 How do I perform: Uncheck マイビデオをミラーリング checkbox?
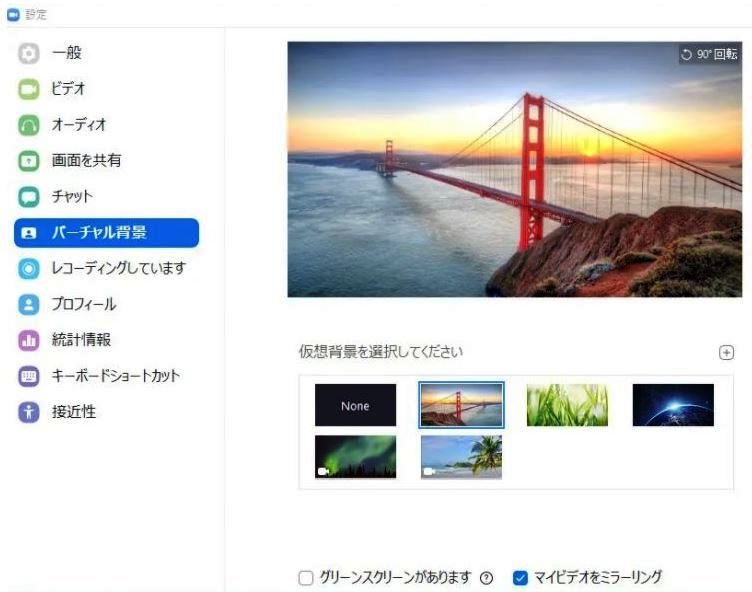coord(520,578)
